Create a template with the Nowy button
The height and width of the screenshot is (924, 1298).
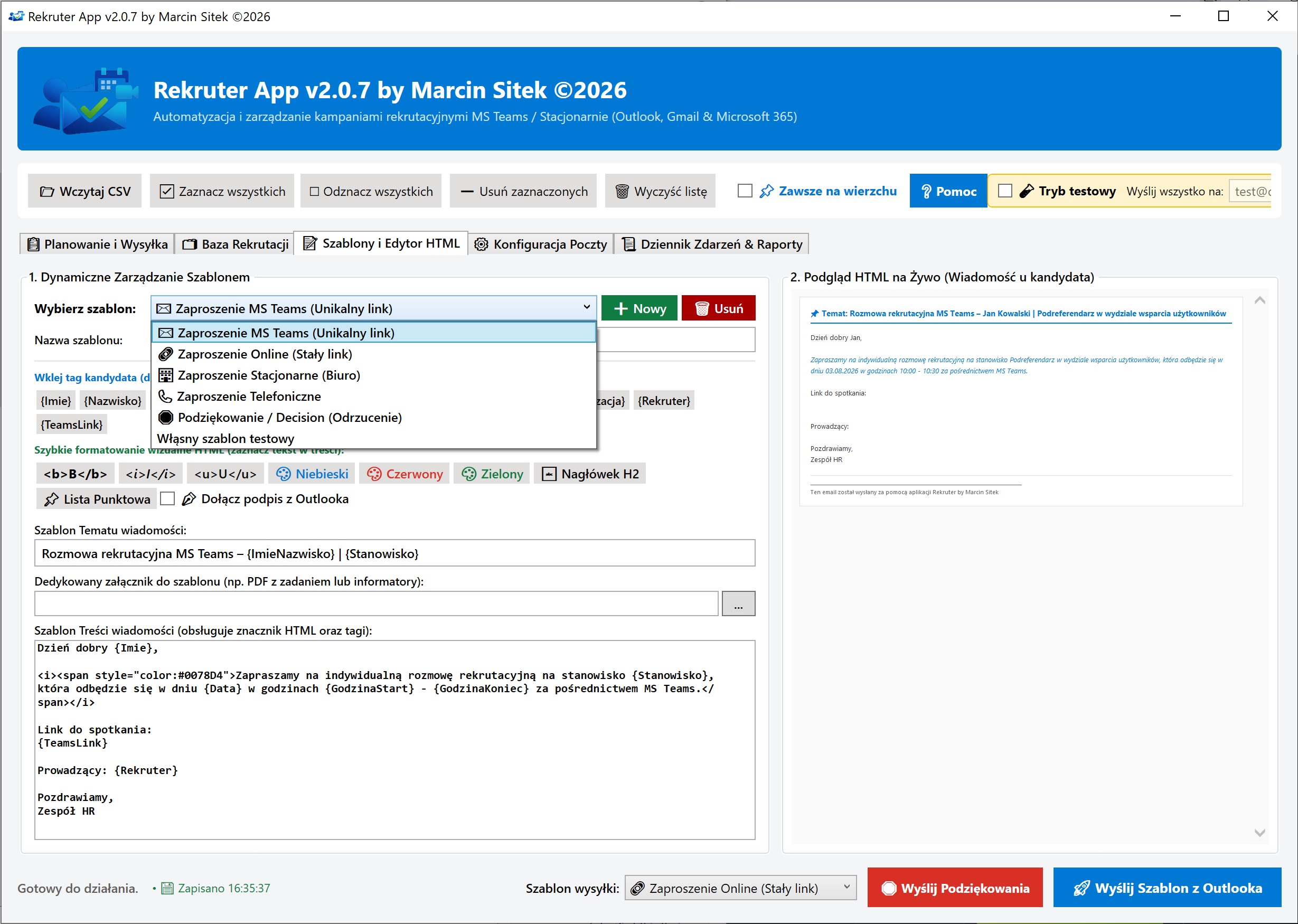(x=639, y=308)
